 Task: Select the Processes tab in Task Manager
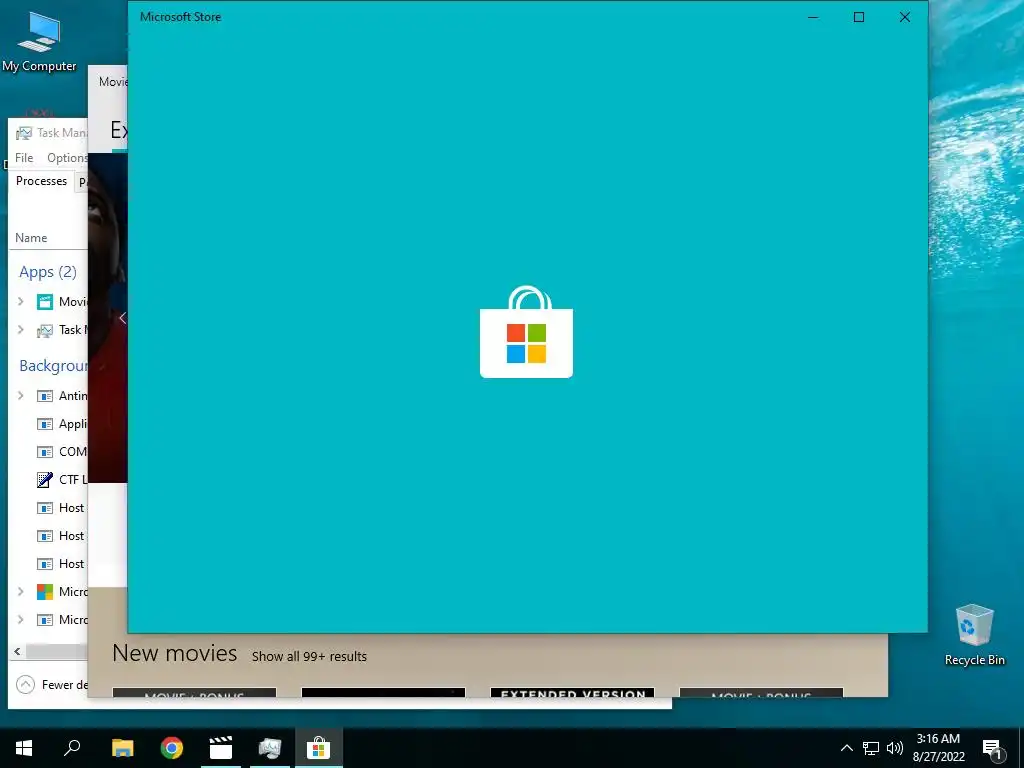[41, 181]
